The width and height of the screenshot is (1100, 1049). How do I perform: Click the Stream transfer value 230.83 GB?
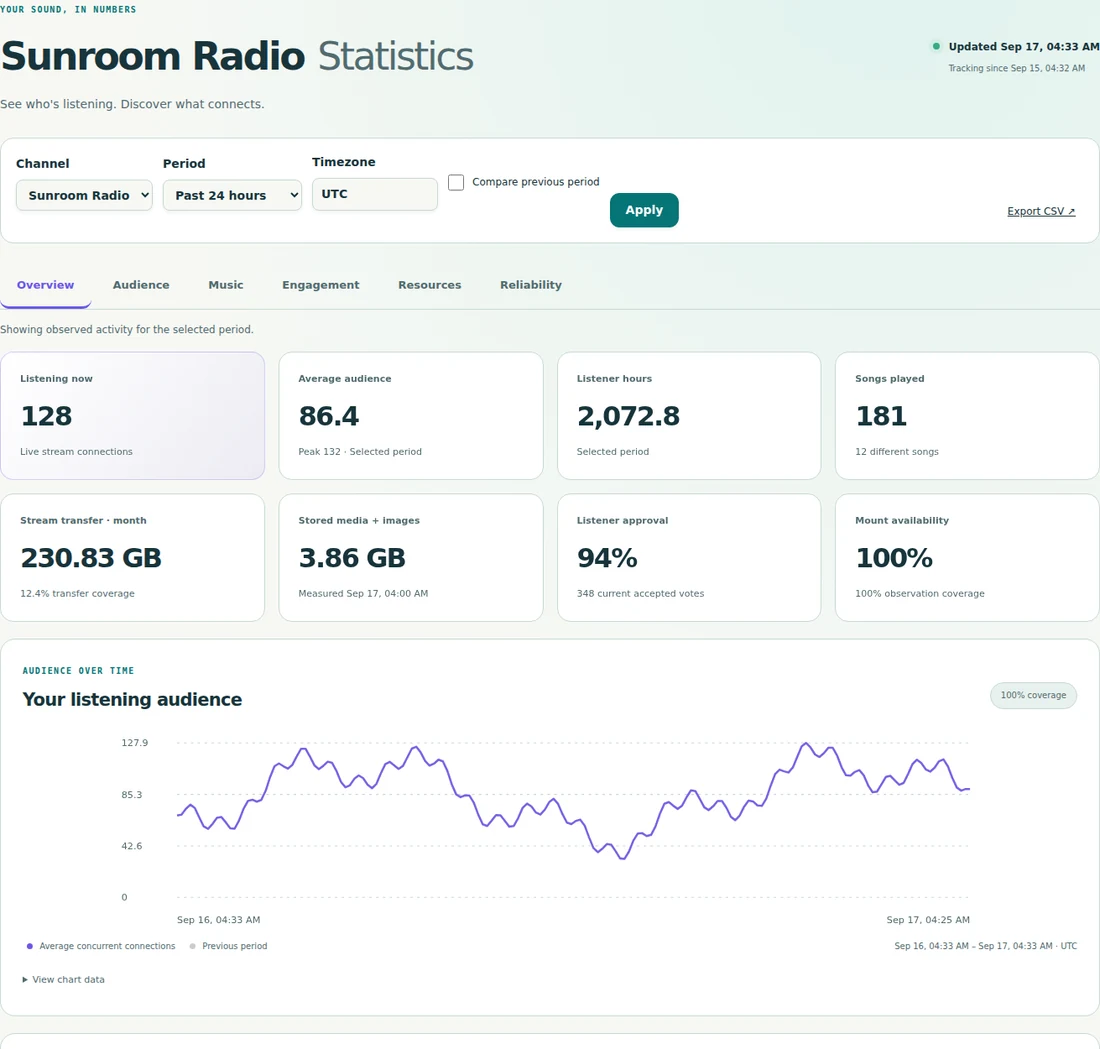[x=91, y=558]
